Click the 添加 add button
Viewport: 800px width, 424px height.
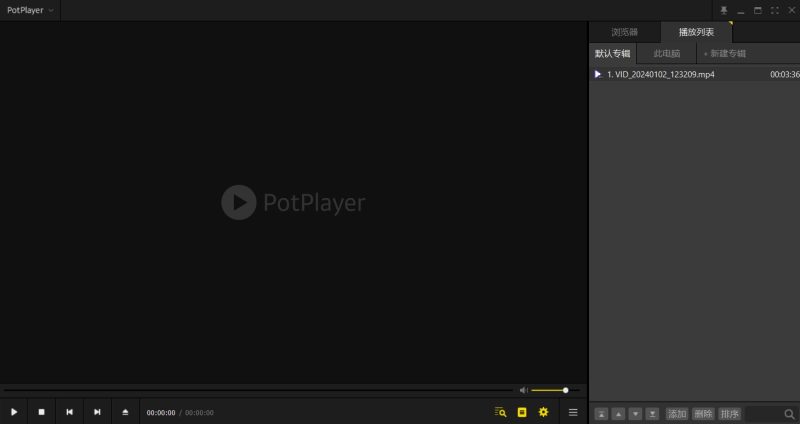click(677, 414)
